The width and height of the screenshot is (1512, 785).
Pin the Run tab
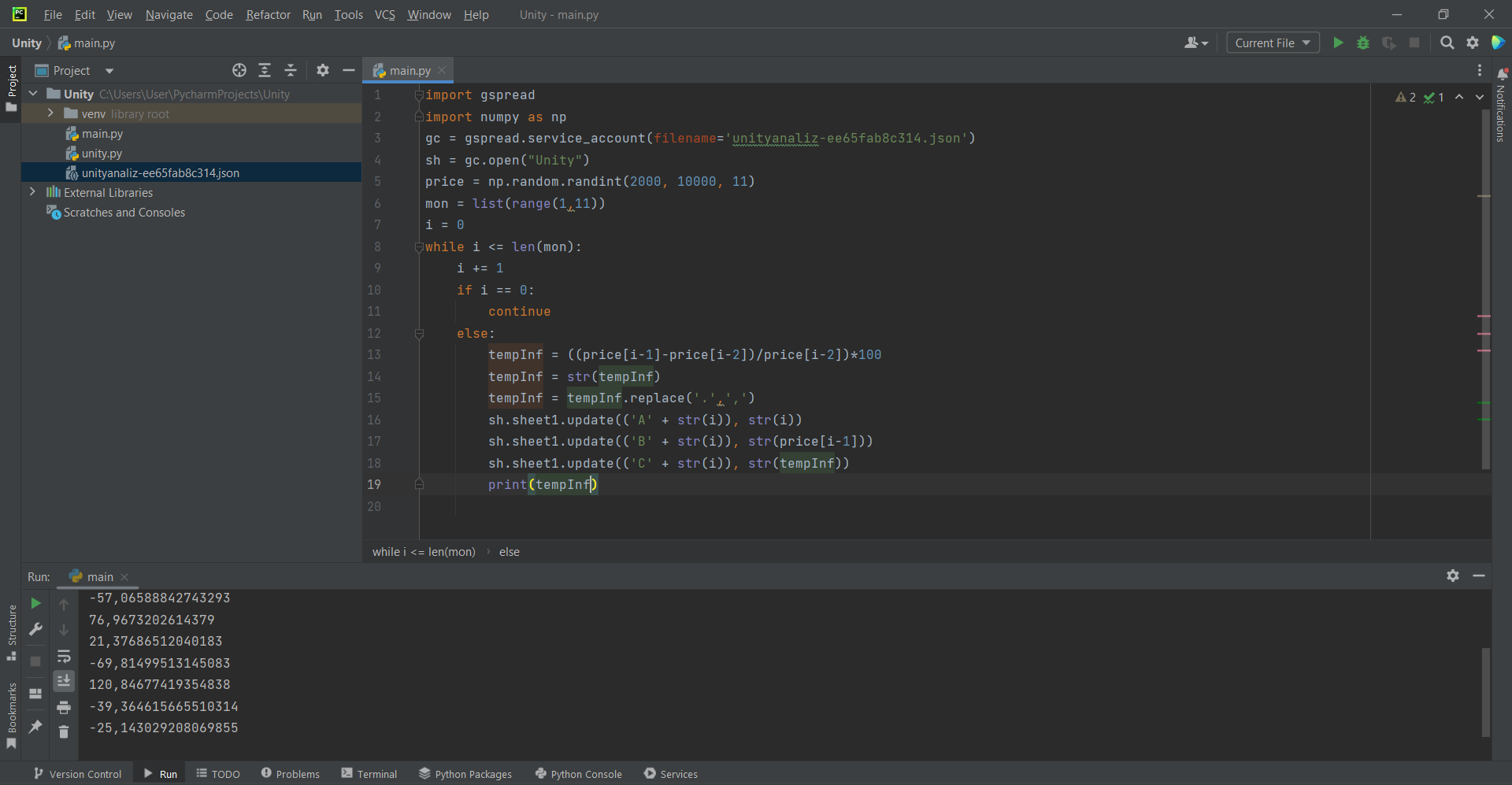coord(35,726)
